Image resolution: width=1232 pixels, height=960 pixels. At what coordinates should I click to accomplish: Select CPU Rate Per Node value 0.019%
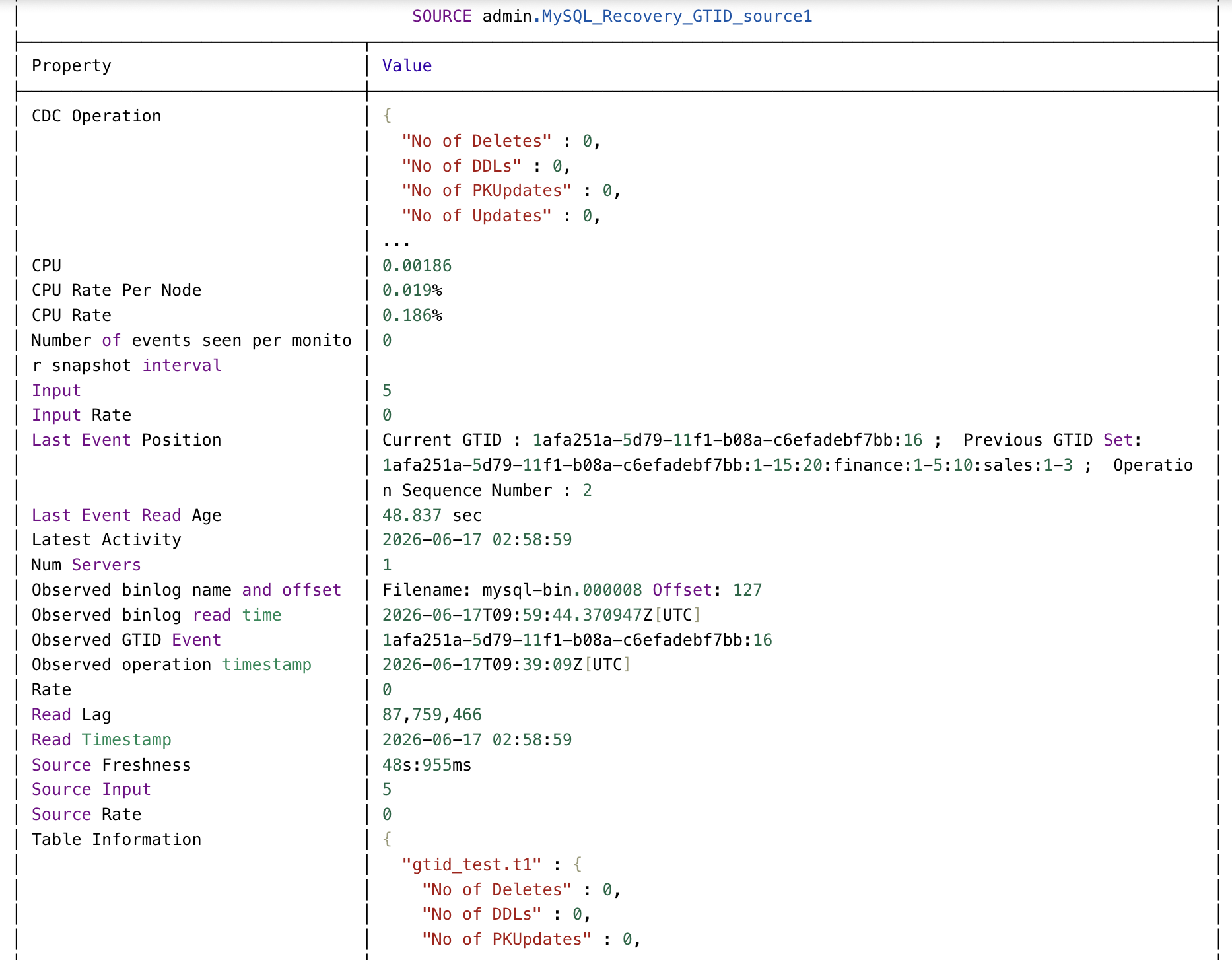[x=412, y=291]
